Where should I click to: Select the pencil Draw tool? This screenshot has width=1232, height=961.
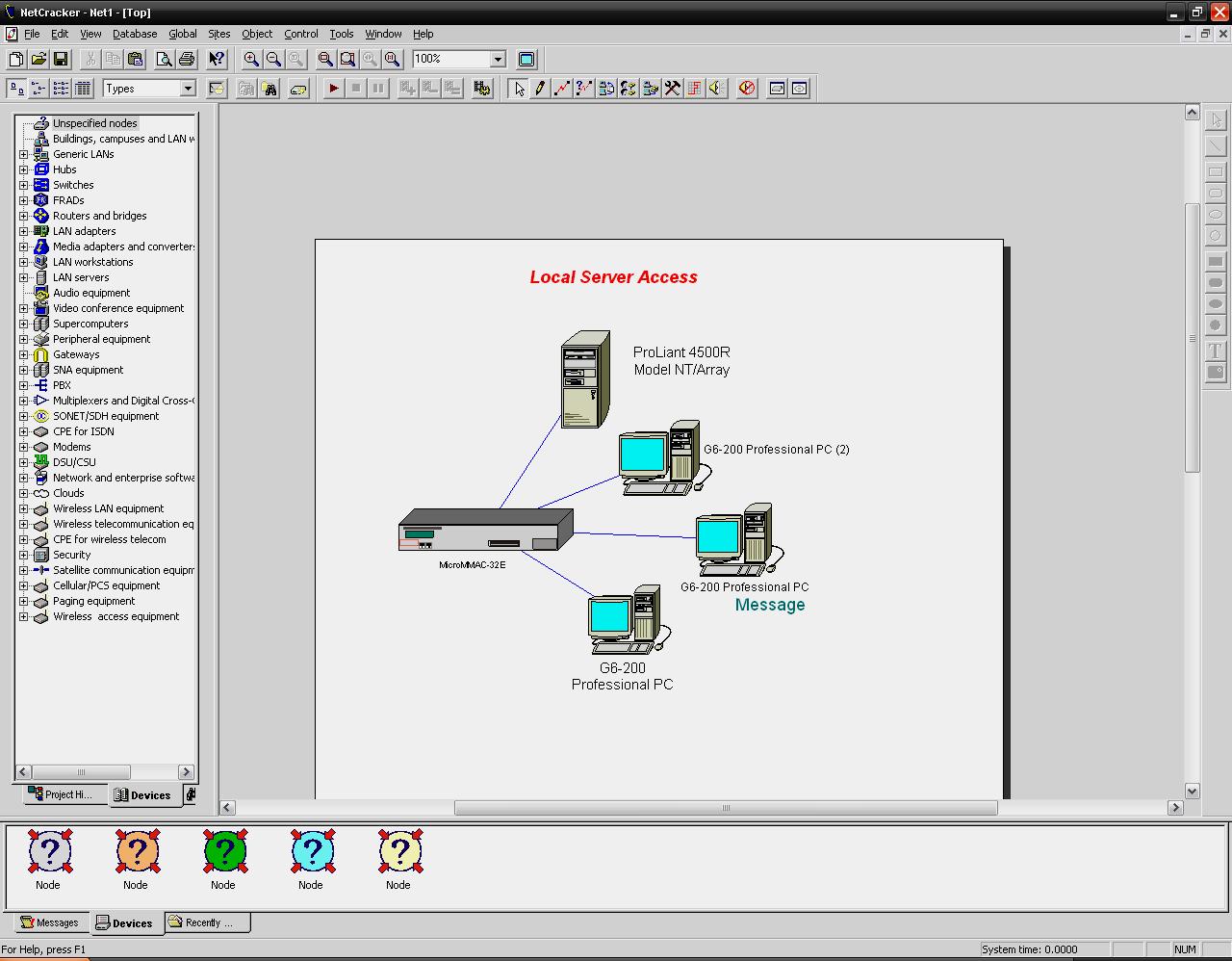[540, 89]
